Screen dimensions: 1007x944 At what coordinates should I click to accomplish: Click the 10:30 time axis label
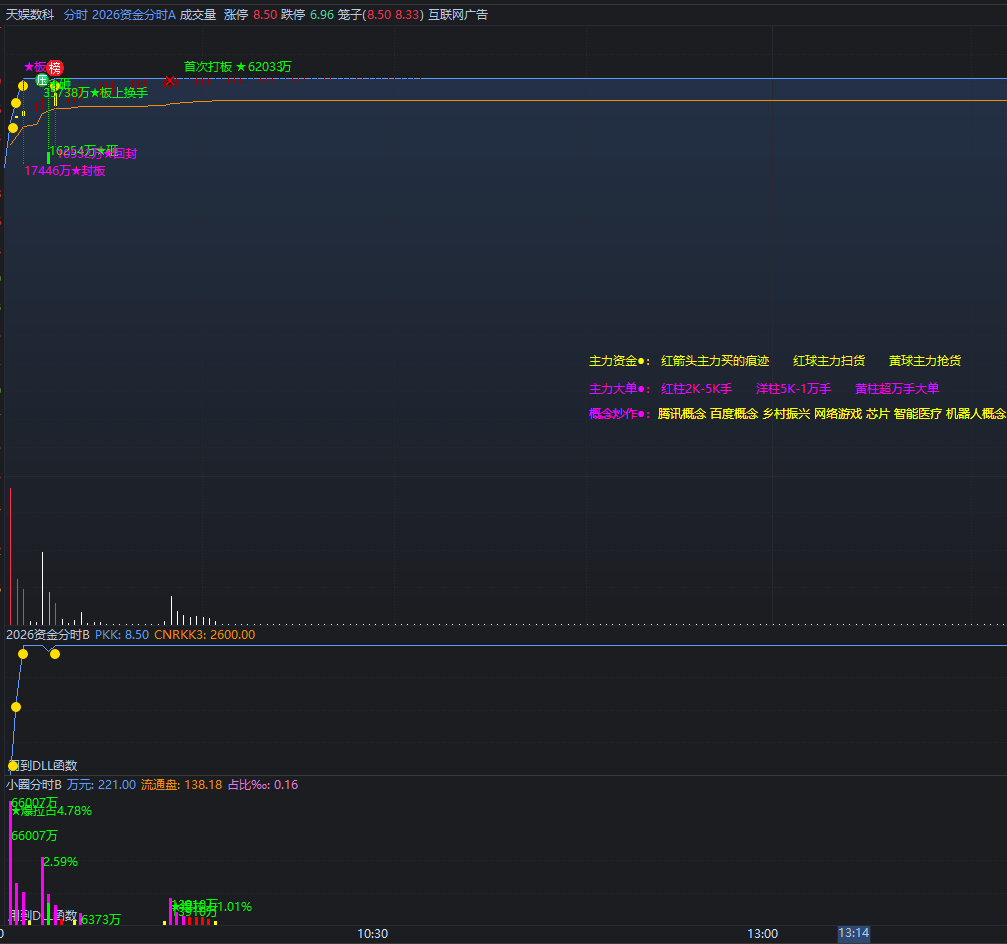coord(372,934)
